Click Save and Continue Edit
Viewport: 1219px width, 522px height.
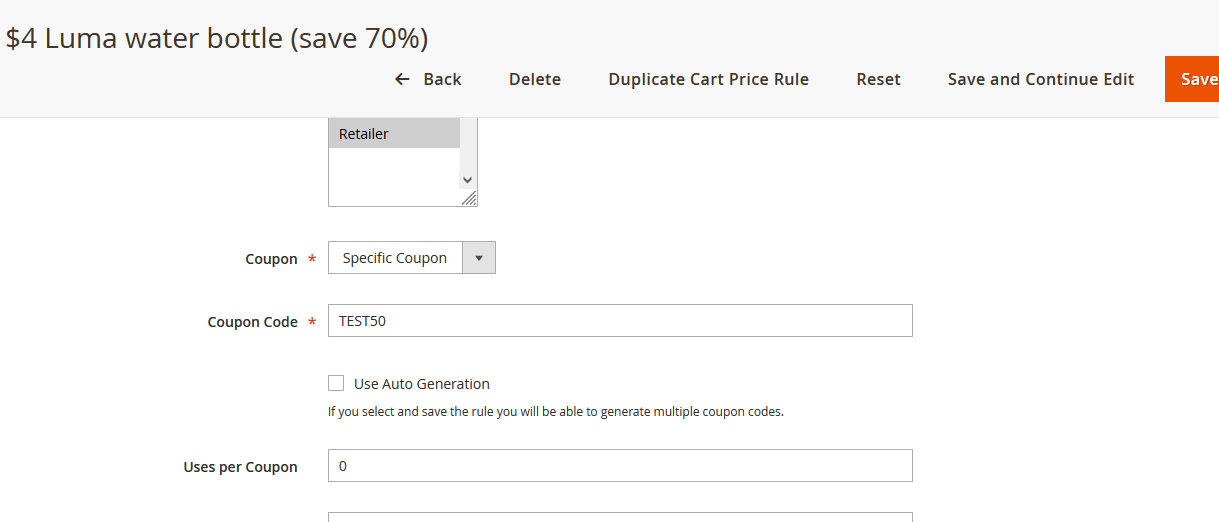pos(1040,79)
